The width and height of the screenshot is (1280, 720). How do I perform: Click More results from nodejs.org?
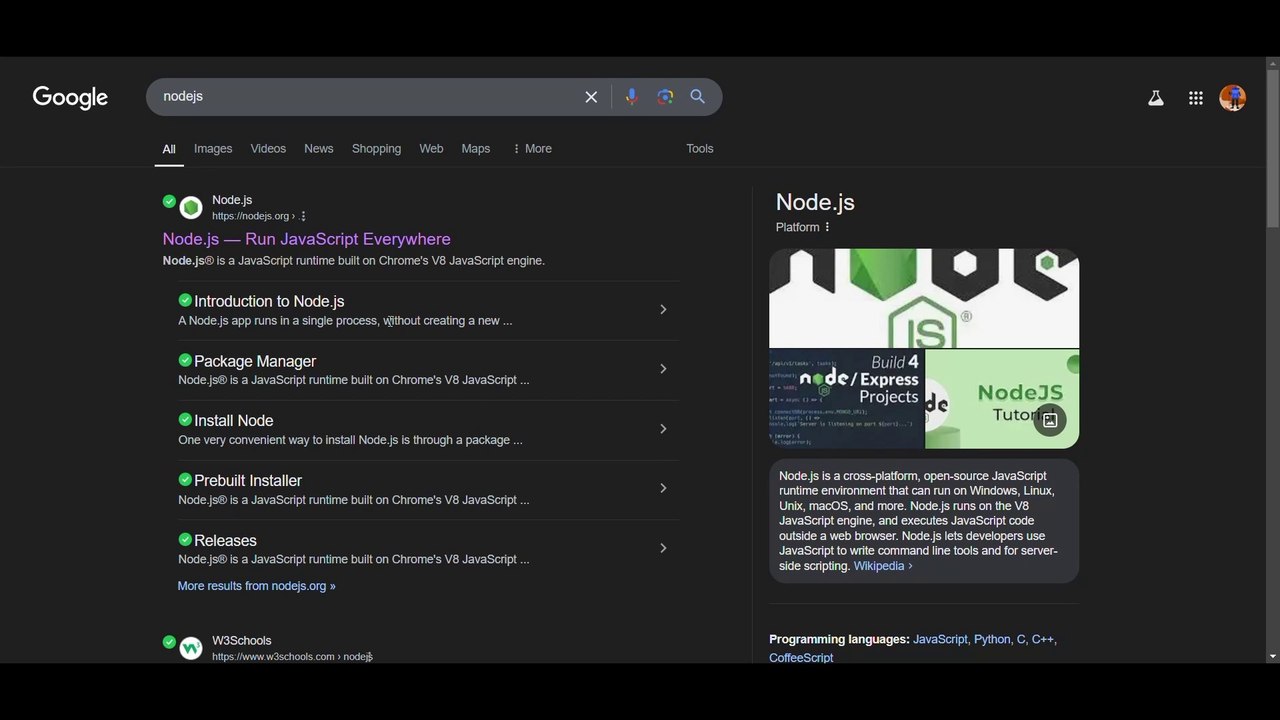[x=257, y=586]
